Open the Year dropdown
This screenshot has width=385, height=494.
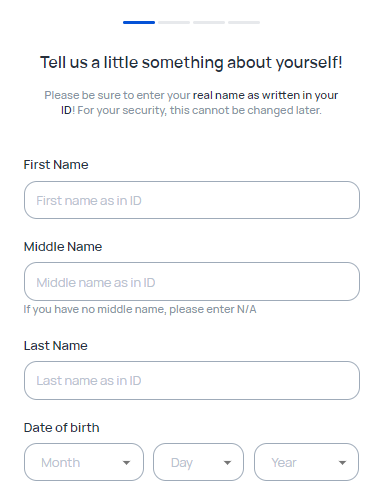tap(306, 462)
